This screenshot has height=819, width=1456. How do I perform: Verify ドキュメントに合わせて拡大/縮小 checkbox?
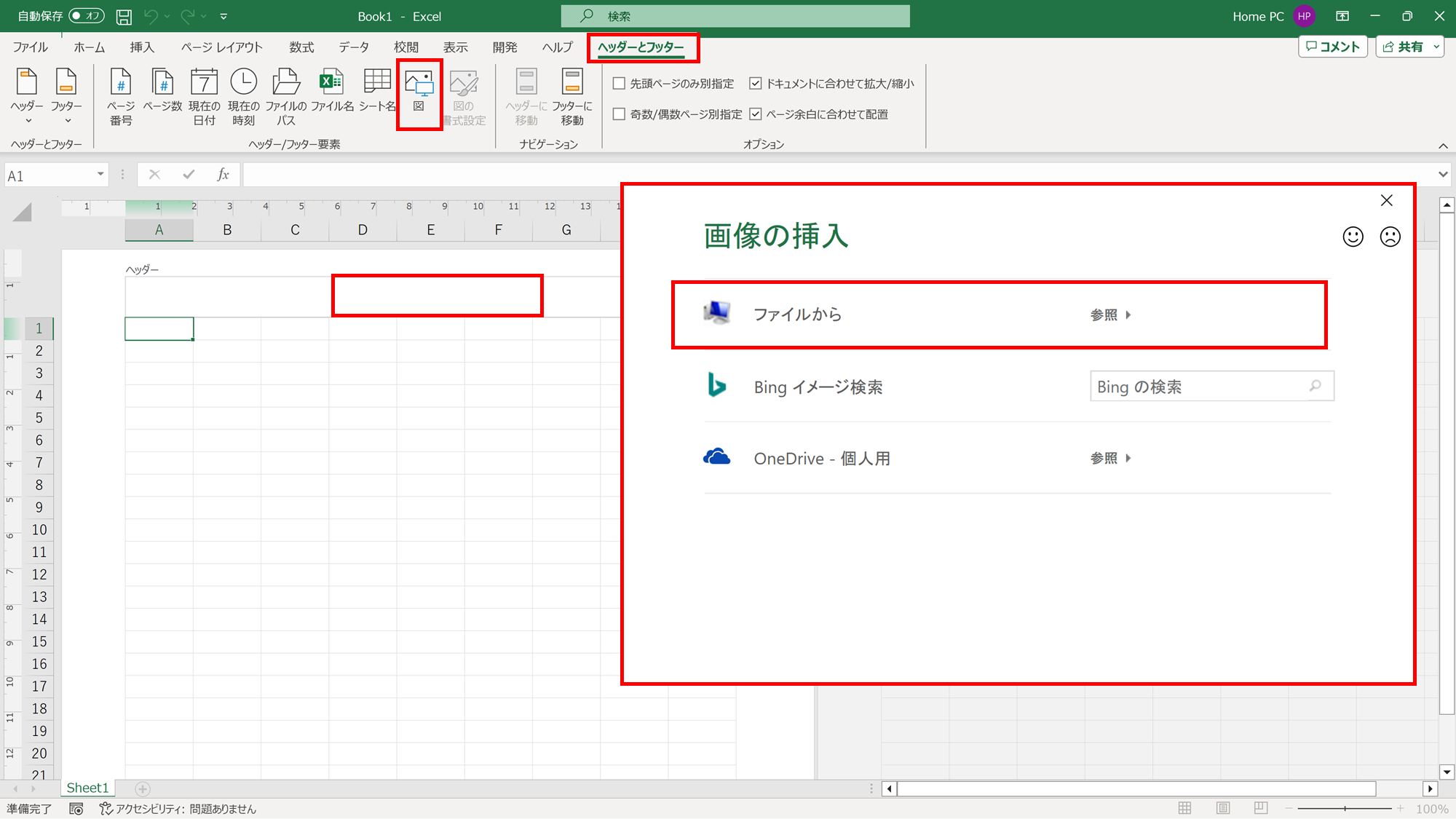[756, 83]
